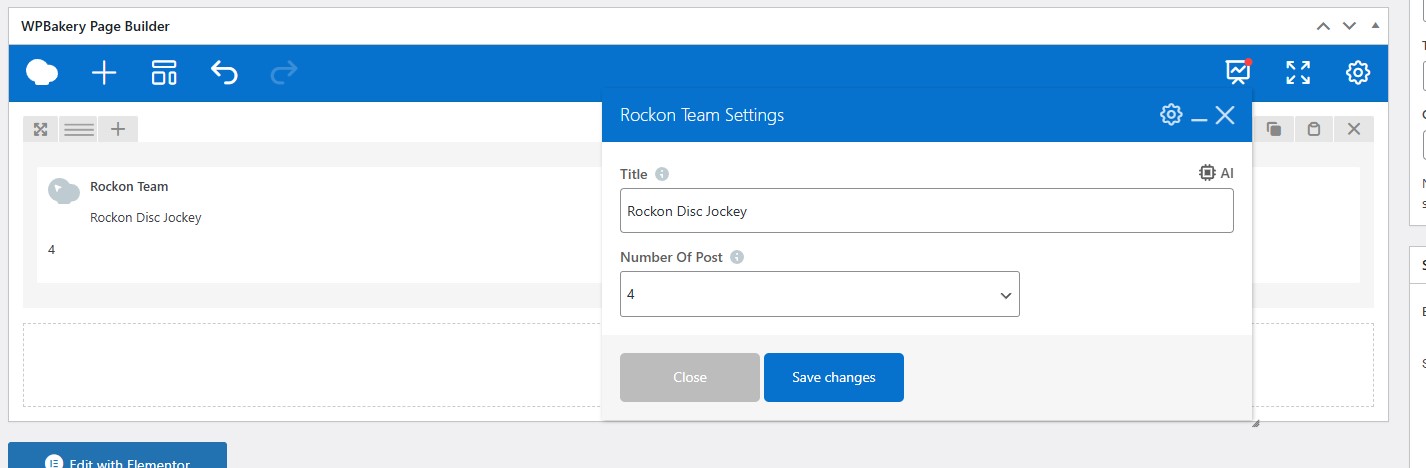
Task: Clone the row with copy icon
Action: click(x=1274, y=129)
